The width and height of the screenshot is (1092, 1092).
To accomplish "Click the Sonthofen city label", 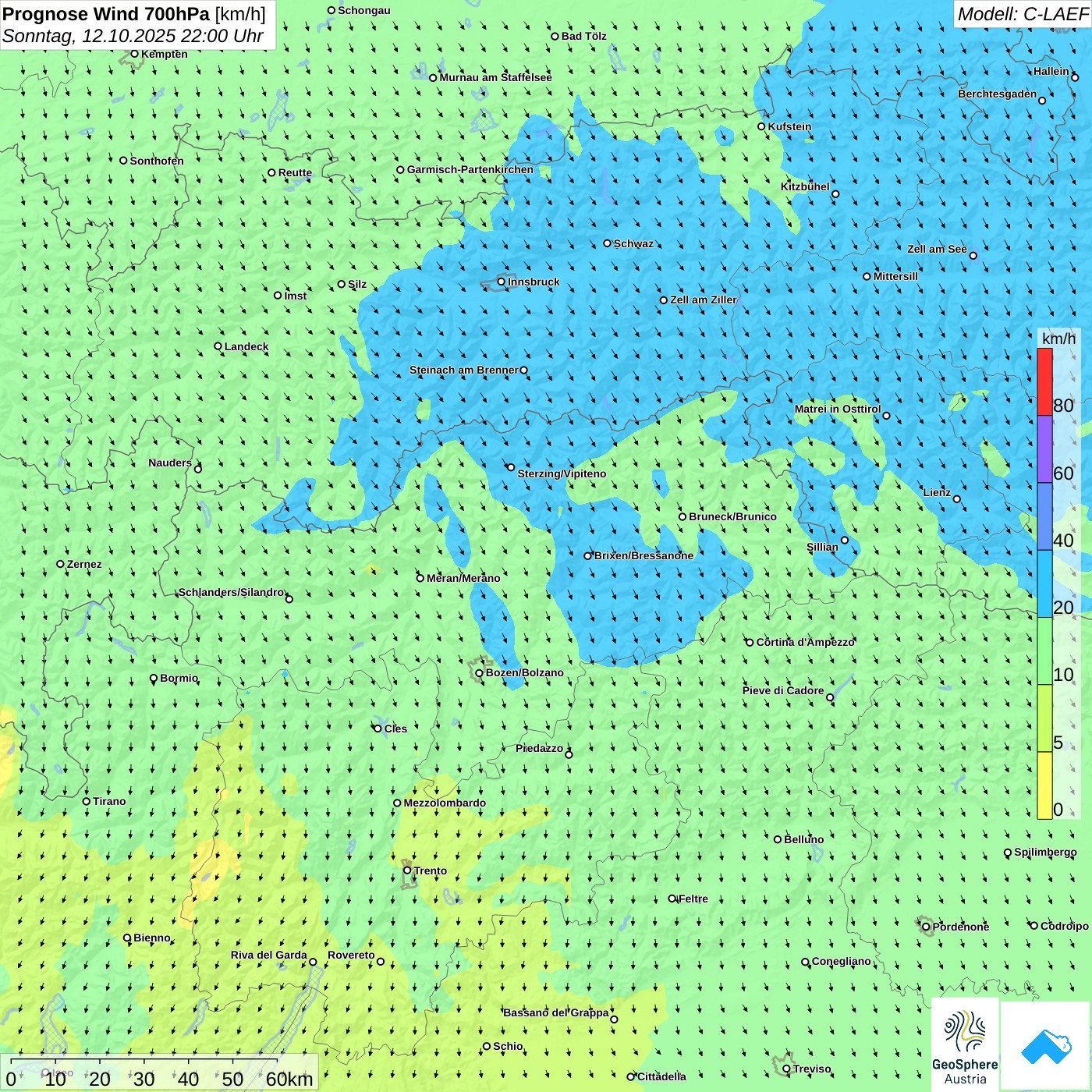I will pyautogui.click(x=157, y=161).
